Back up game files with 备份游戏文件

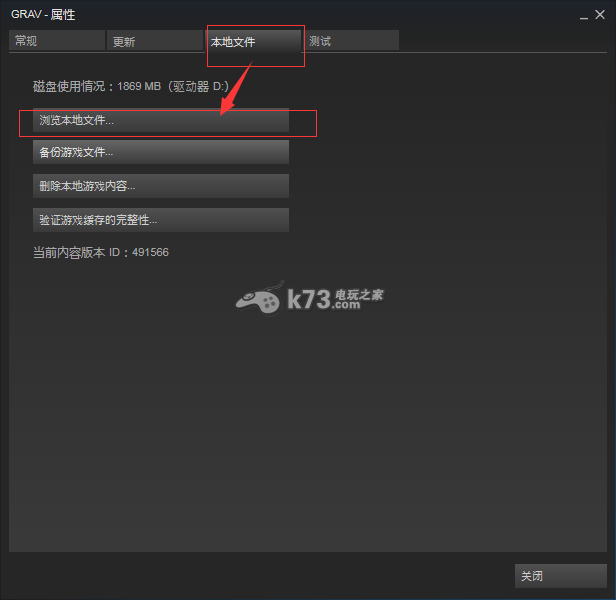tap(161, 152)
